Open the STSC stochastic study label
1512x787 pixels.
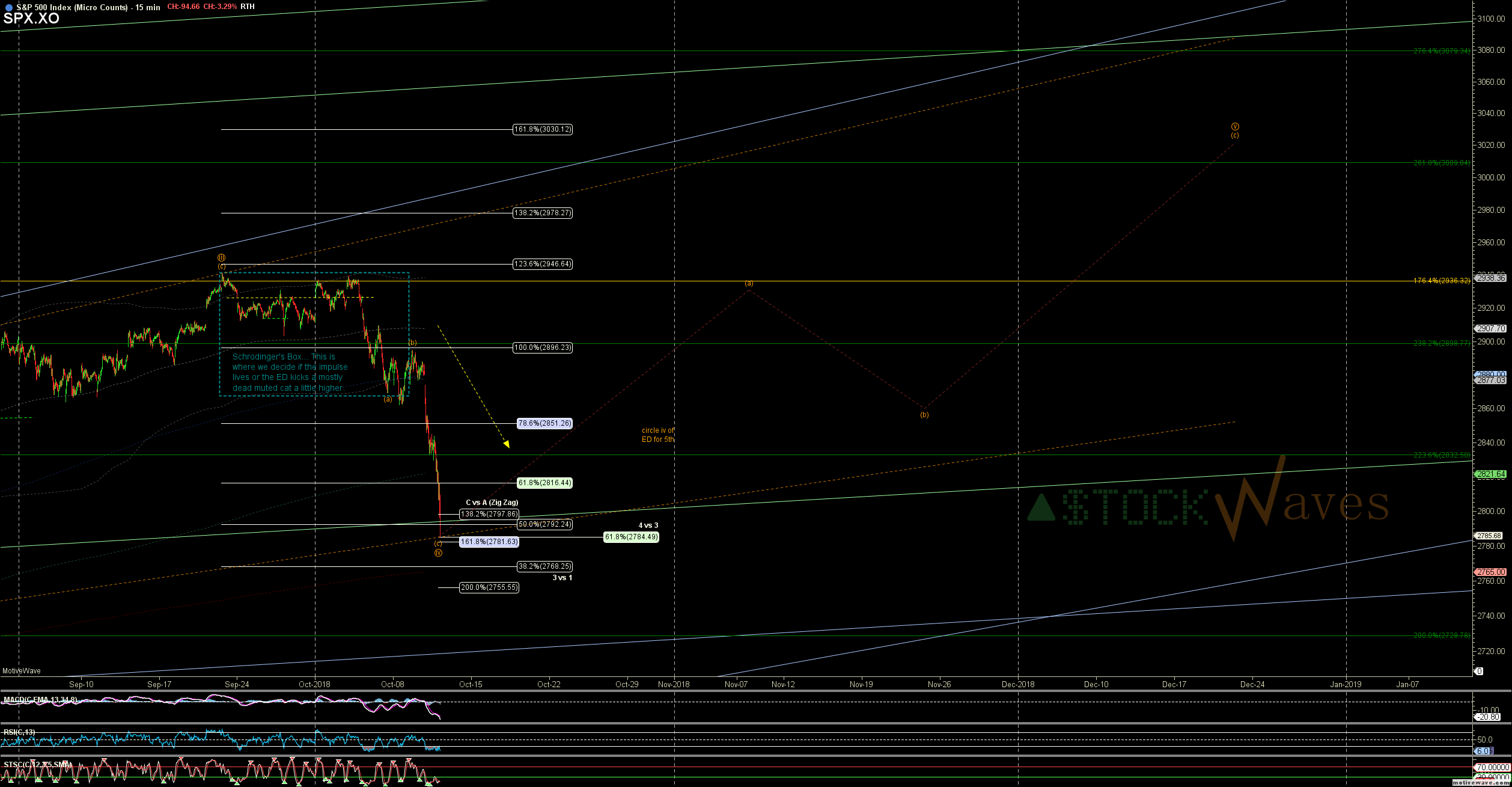coord(37,765)
